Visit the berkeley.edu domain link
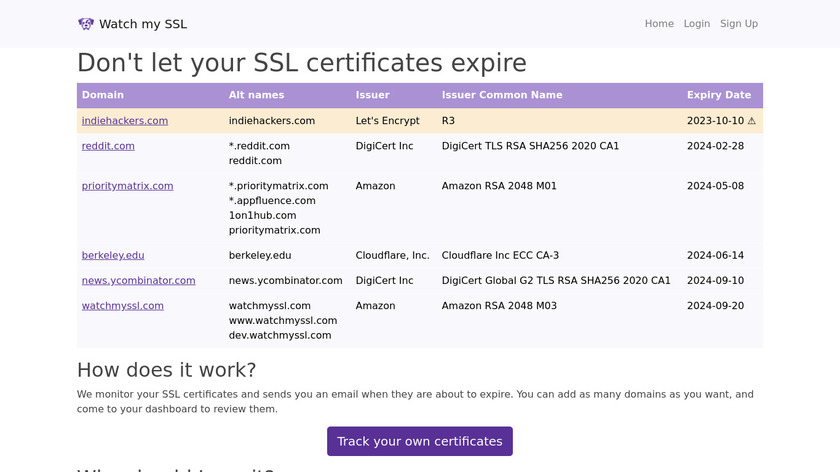The height and width of the screenshot is (472, 840). pos(113,256)
